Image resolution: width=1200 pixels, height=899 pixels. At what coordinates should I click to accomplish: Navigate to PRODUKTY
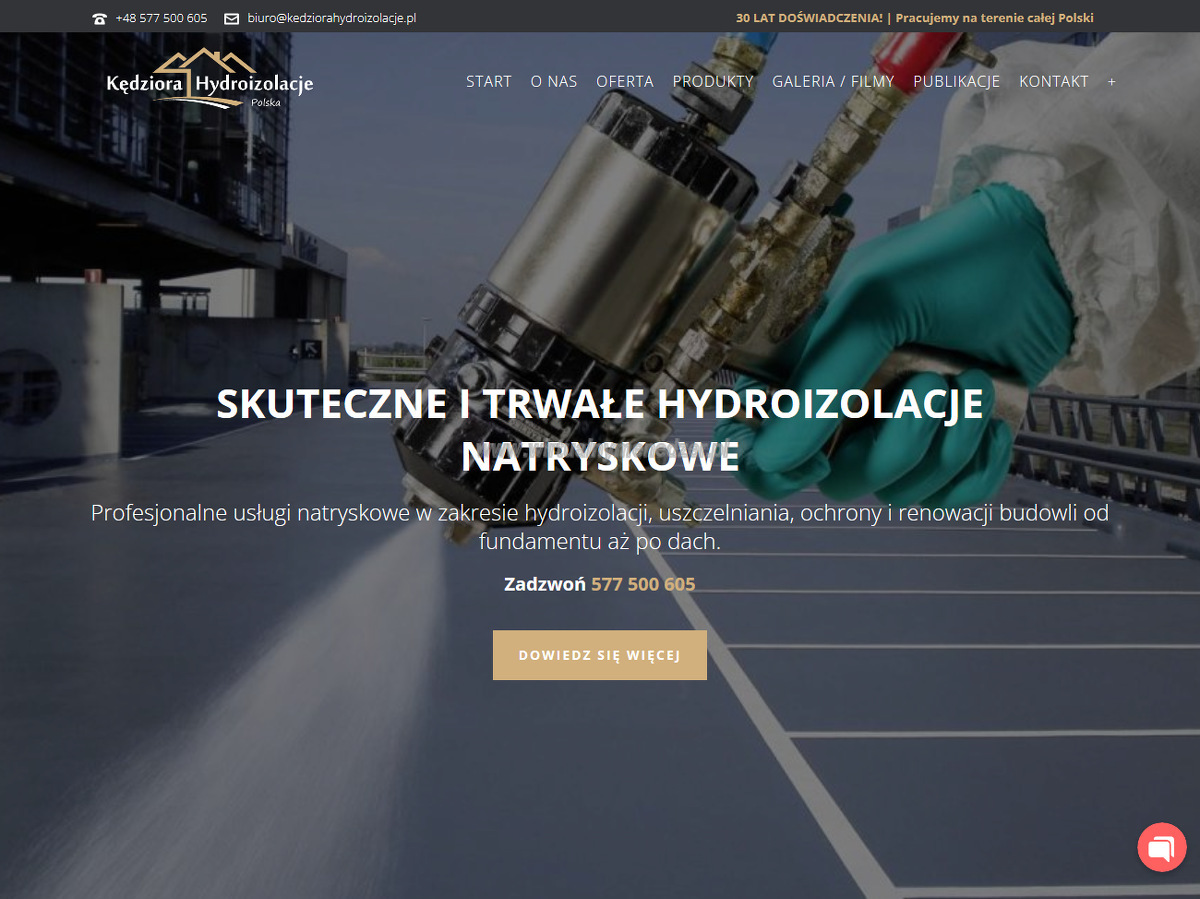tap(713, 82)
